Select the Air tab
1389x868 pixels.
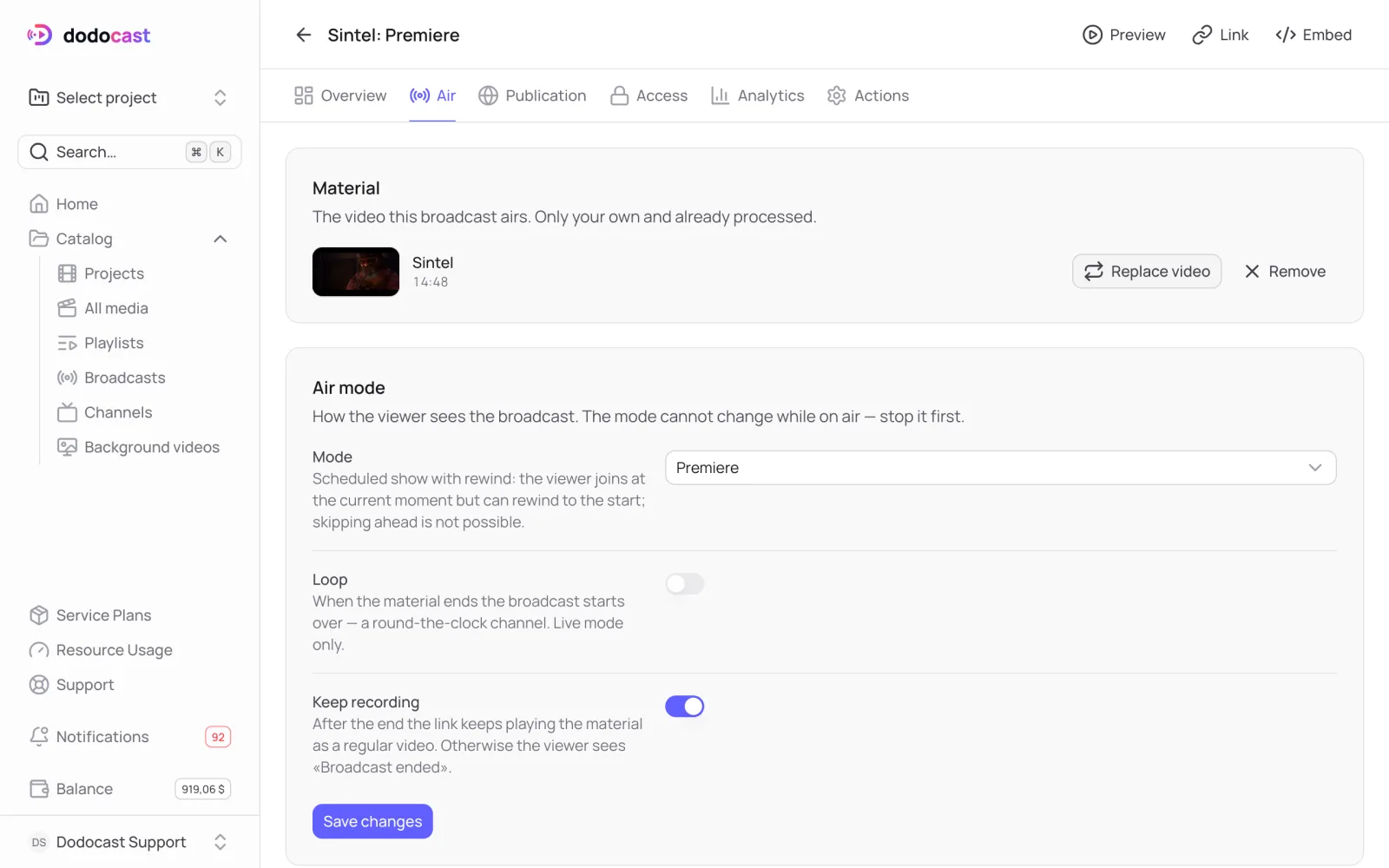pyautogui.click(x=432, y=95)
